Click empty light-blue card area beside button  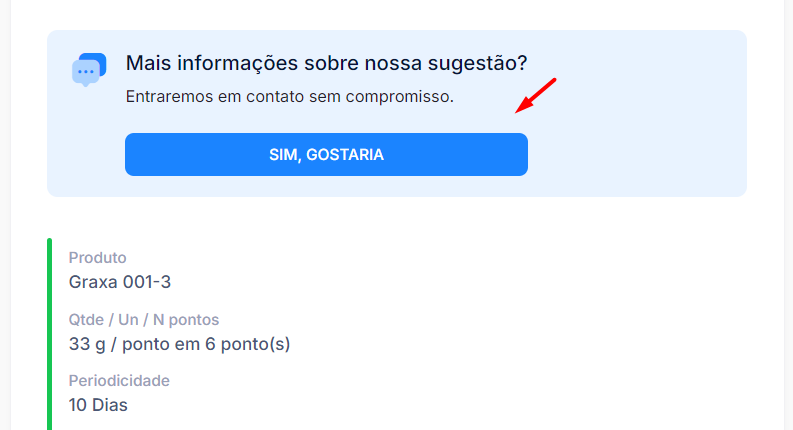coord(637,154)
